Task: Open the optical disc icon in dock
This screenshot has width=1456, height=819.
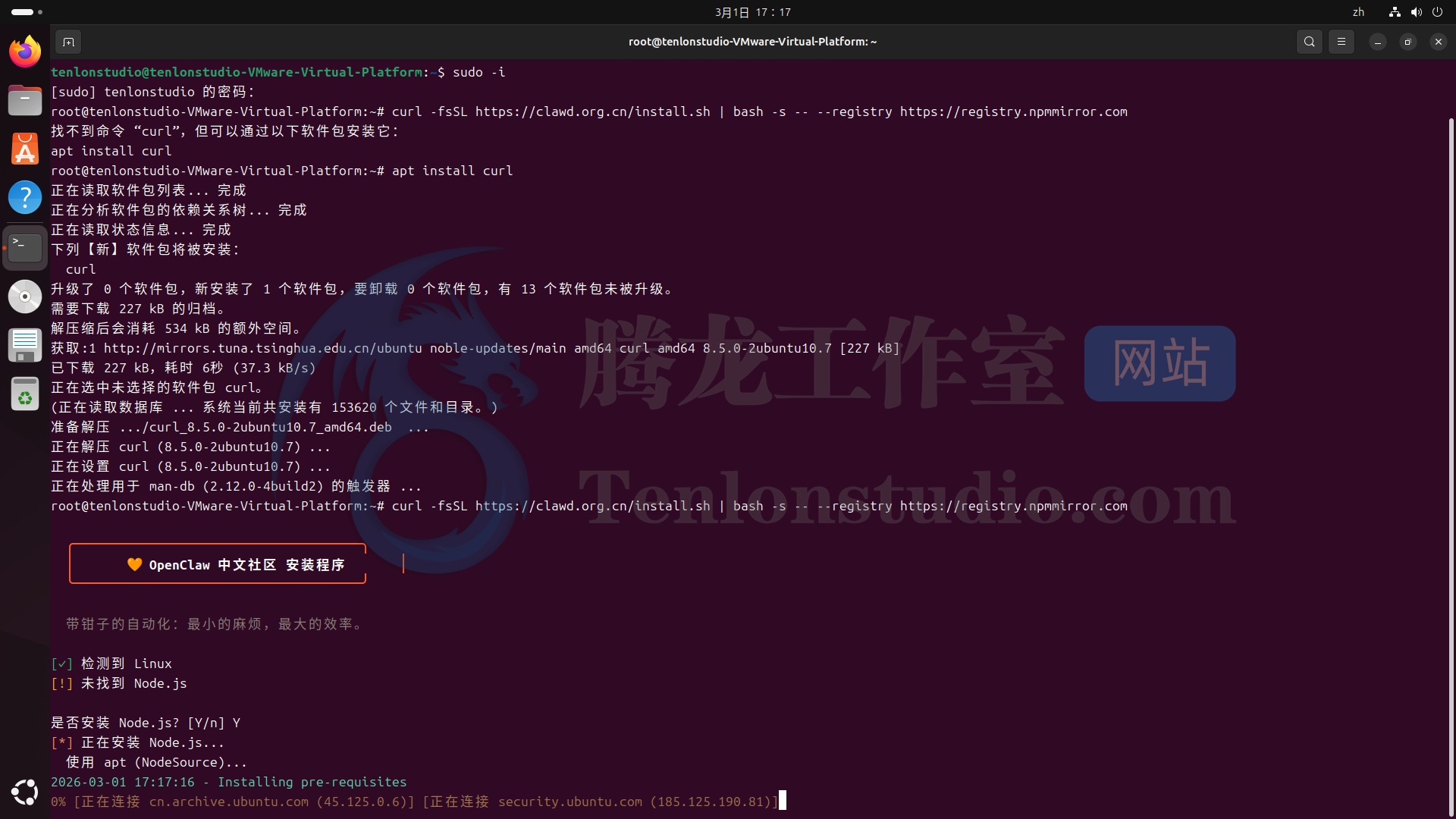Action: click(25, 297)
